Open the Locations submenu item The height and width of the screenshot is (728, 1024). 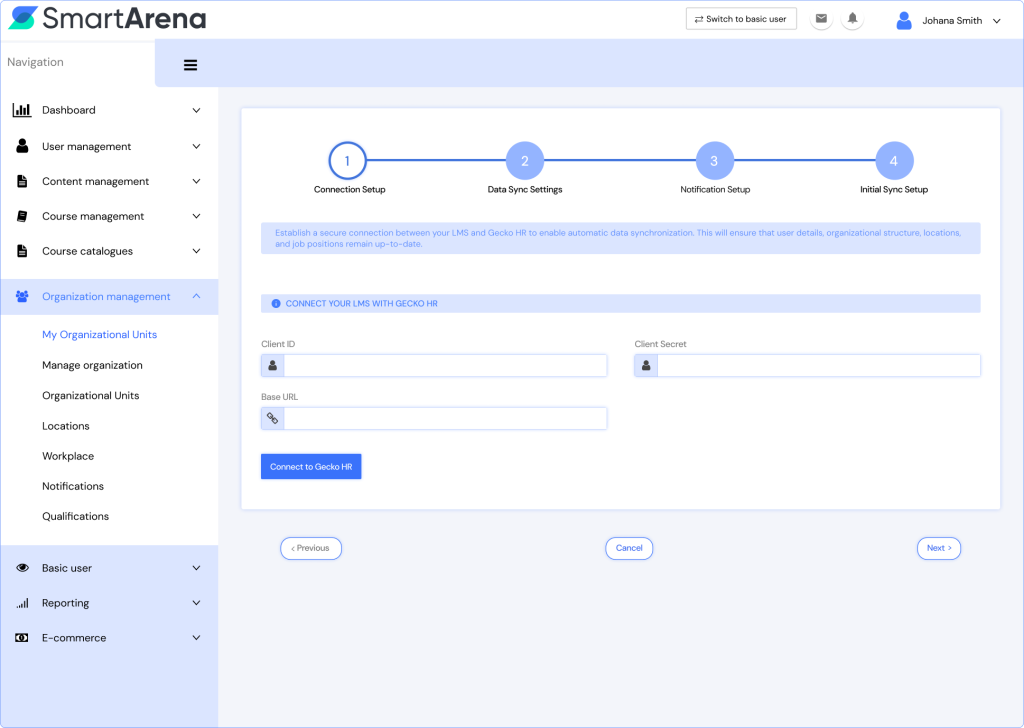pos(66,426)
